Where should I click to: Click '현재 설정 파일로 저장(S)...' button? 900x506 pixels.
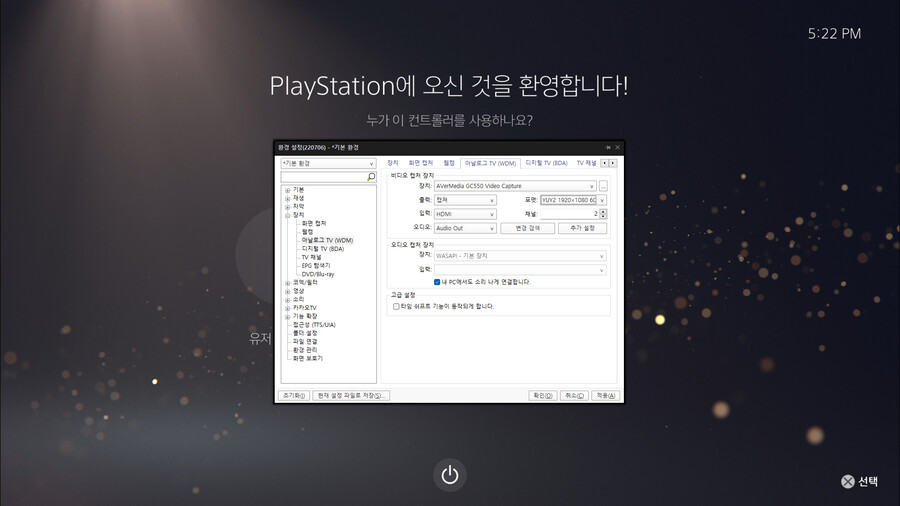[351, 395]
